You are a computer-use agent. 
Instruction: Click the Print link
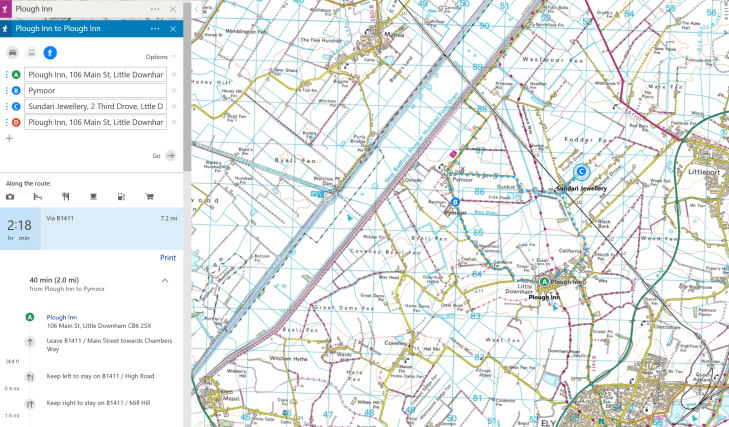coord(168,258)
